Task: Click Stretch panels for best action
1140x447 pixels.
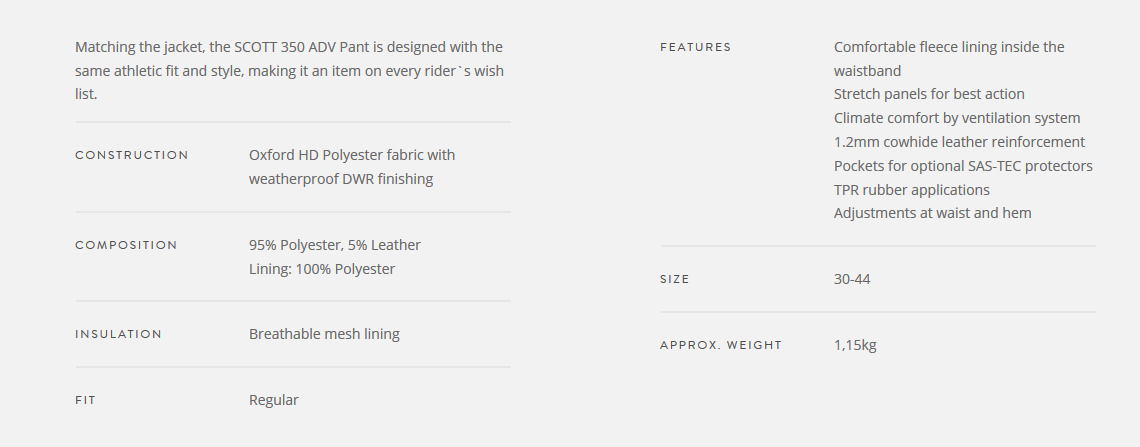Action: tap(929, 94)
